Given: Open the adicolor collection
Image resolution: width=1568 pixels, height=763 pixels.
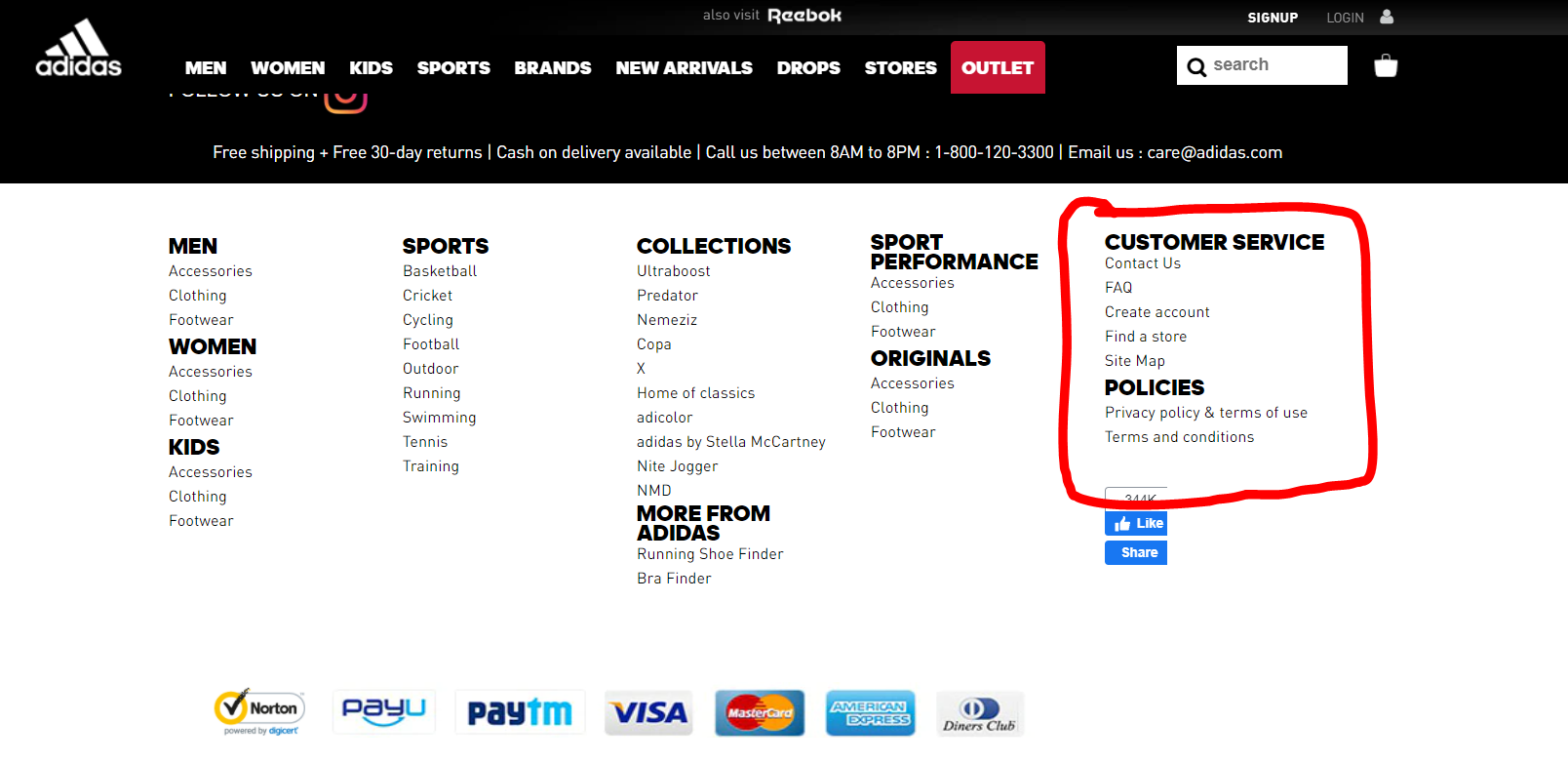Looking at the screenshot, I should coord(665,418).
